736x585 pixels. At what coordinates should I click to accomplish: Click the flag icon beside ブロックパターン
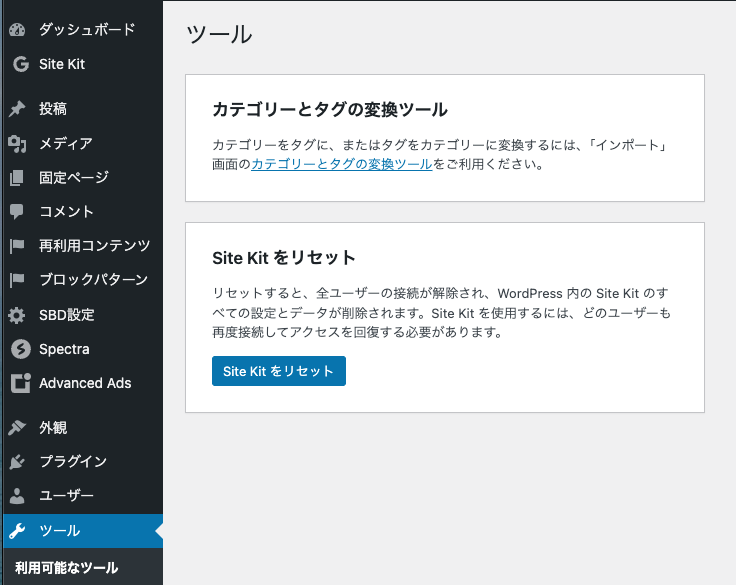[17, 280]
